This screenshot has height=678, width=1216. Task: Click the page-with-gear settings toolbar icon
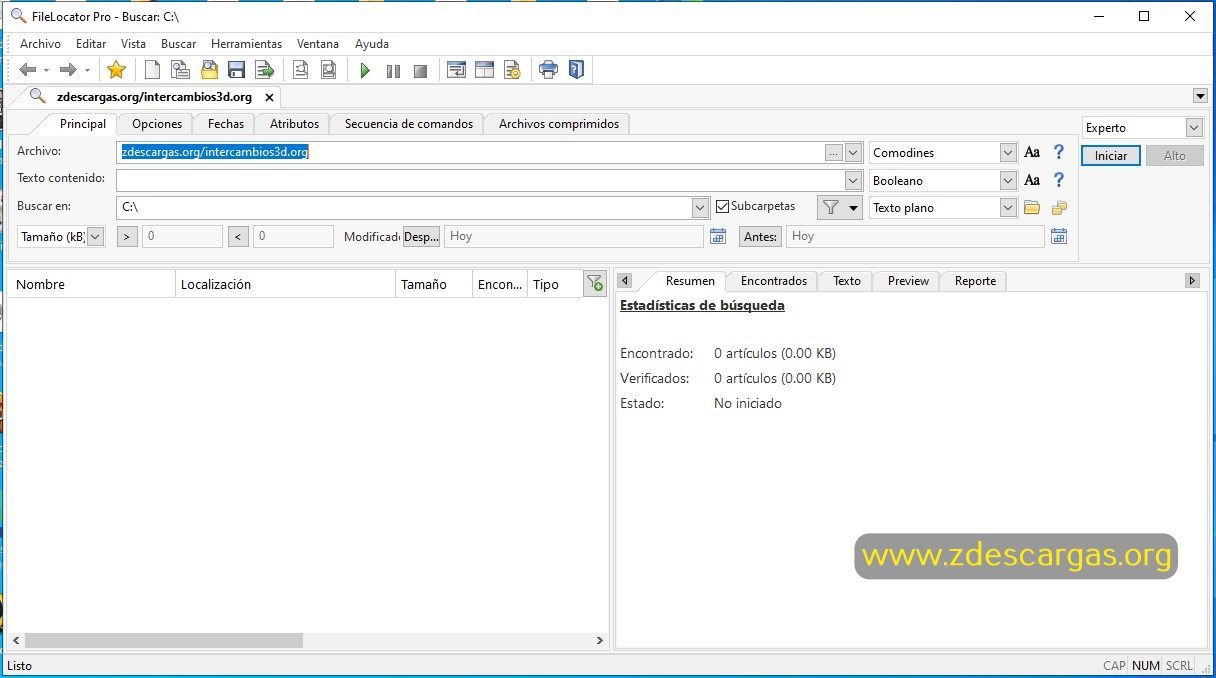512,70
